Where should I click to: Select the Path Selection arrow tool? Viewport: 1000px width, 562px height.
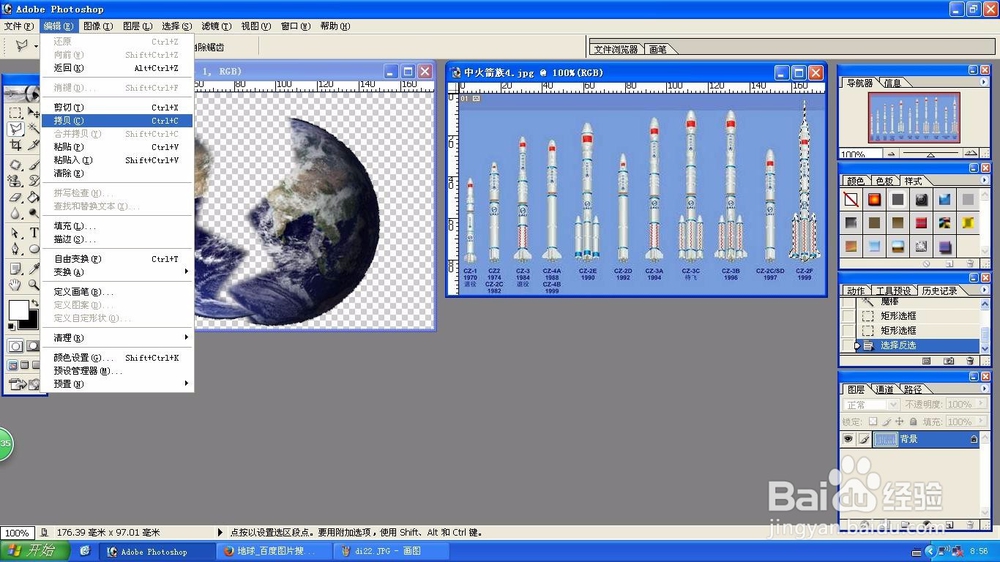[15, 233]
